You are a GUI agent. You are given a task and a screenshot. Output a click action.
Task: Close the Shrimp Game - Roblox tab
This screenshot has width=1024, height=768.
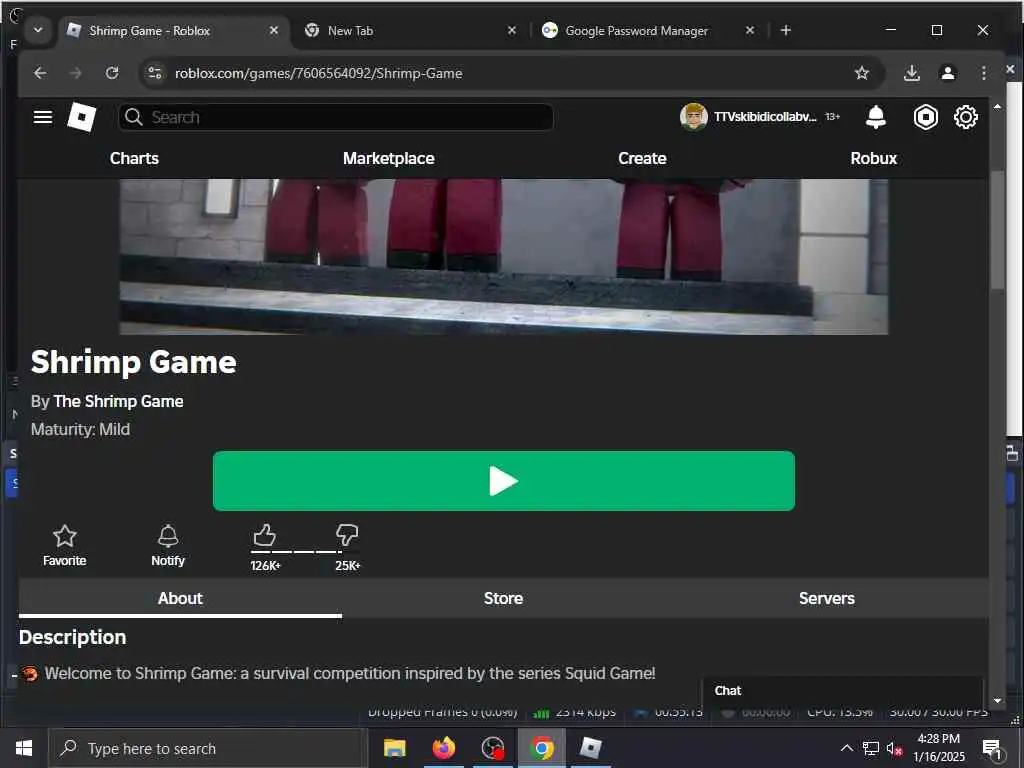coord(274,30)
